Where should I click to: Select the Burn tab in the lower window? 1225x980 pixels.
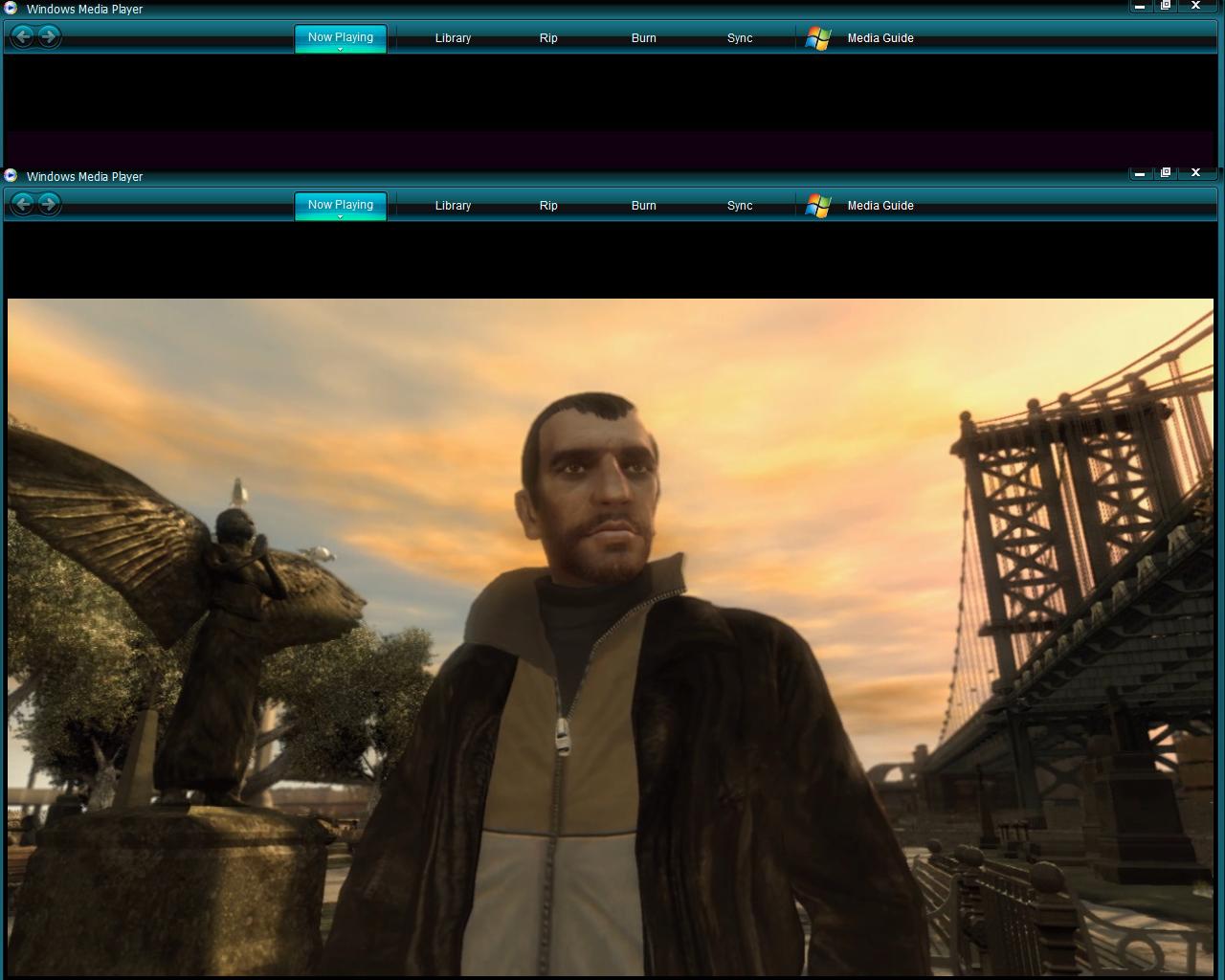click(644, 206)
